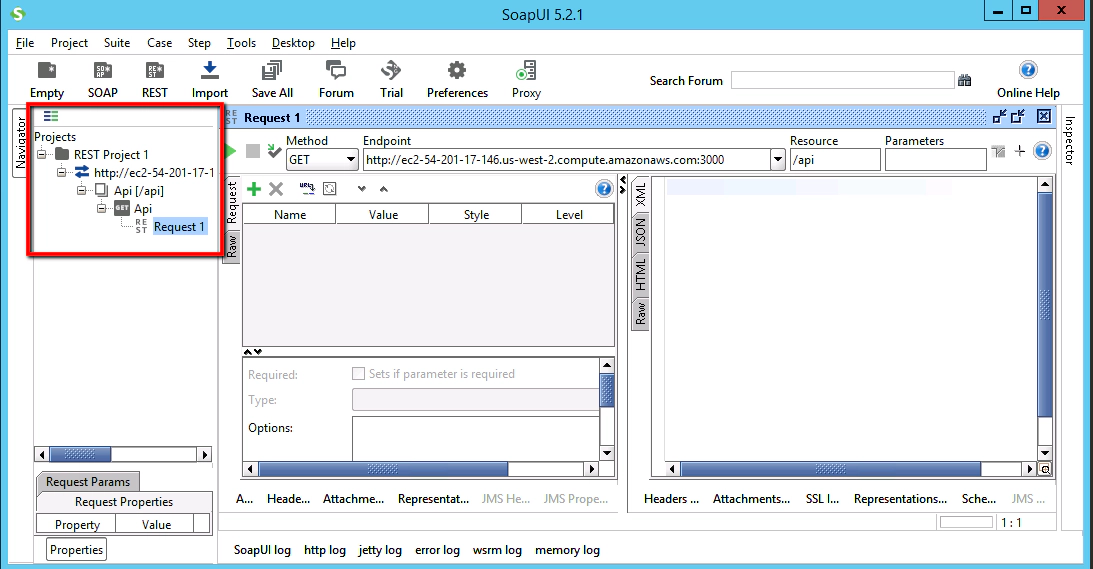
Task: Click the add assertion checkmark icon
Action: (x=274, y=151)
